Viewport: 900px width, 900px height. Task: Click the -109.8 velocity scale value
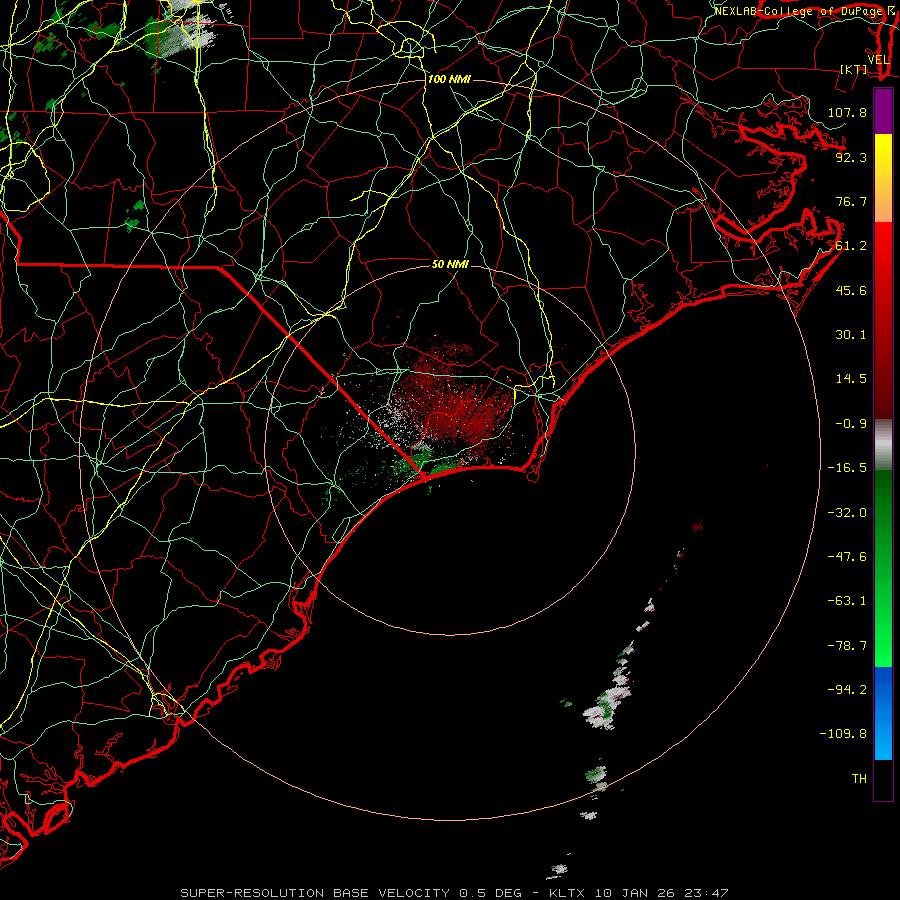pos(843,734)
